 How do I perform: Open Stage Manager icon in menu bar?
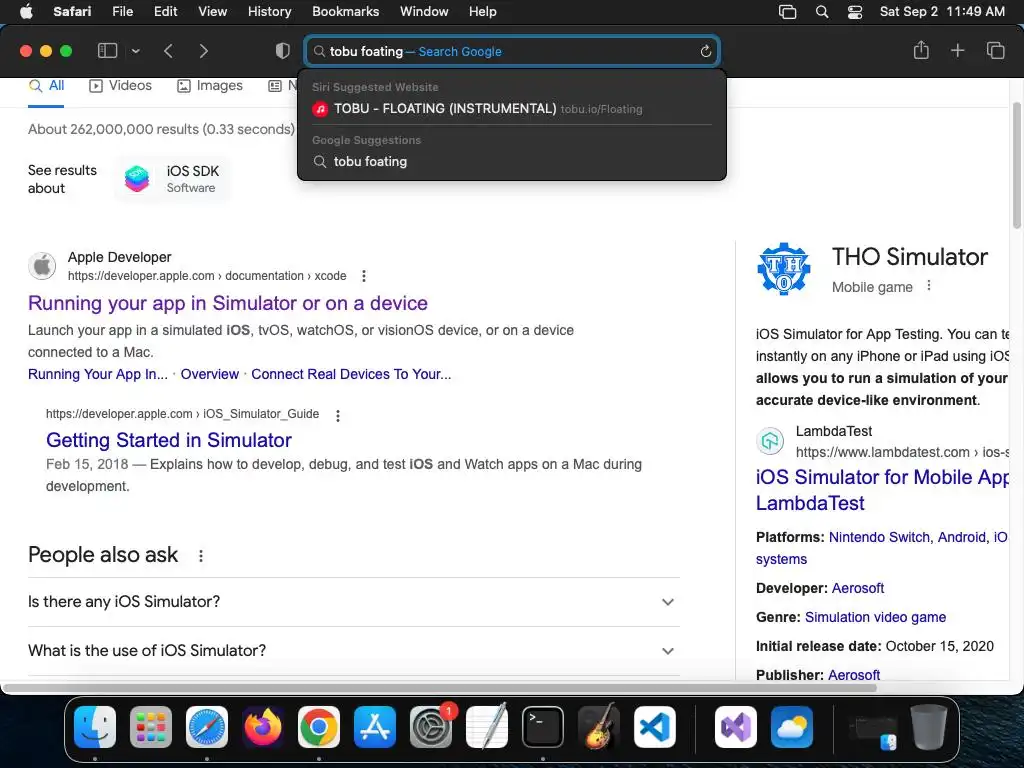788,12
